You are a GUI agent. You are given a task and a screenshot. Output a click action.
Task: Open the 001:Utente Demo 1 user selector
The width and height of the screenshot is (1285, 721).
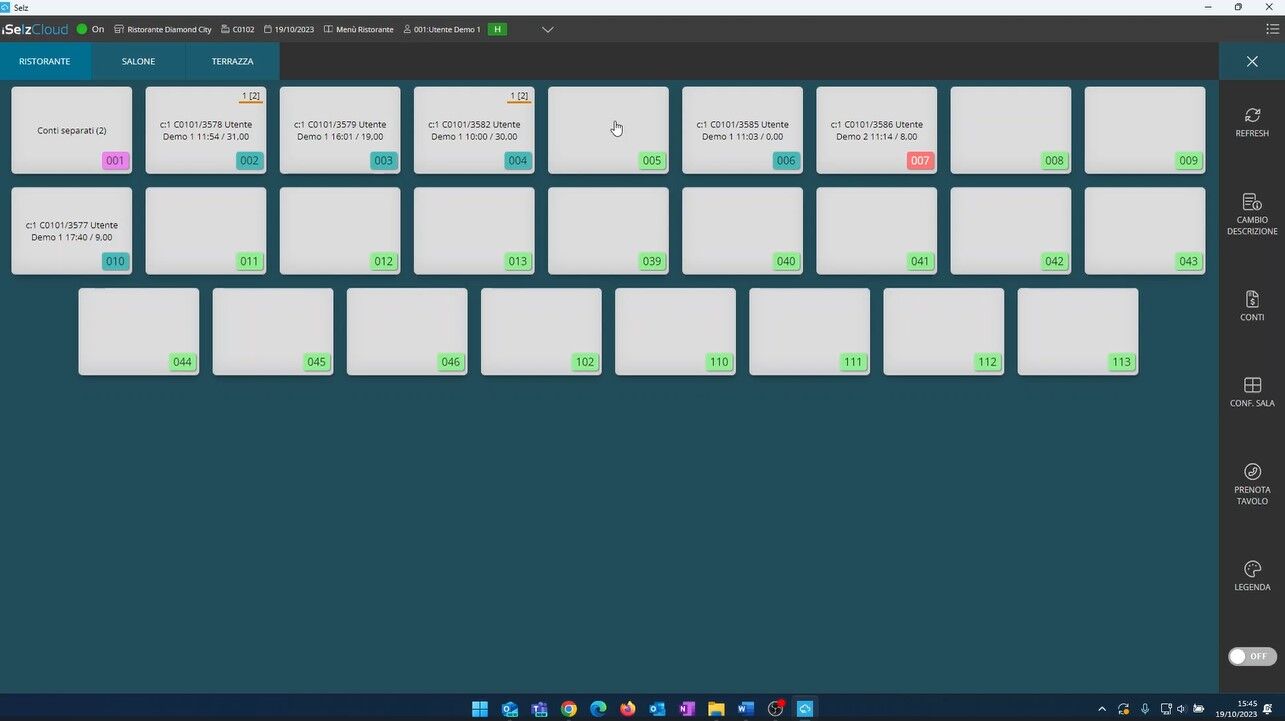click(x=441, y=30)
